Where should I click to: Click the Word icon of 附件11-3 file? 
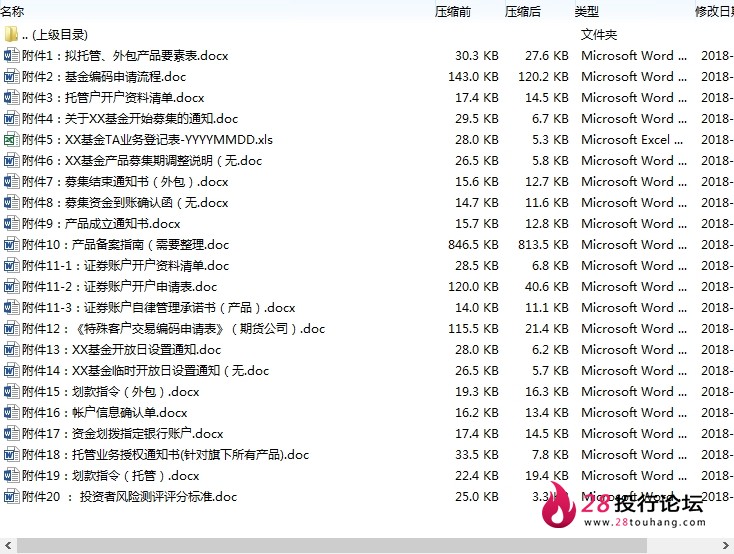[11, 307]
